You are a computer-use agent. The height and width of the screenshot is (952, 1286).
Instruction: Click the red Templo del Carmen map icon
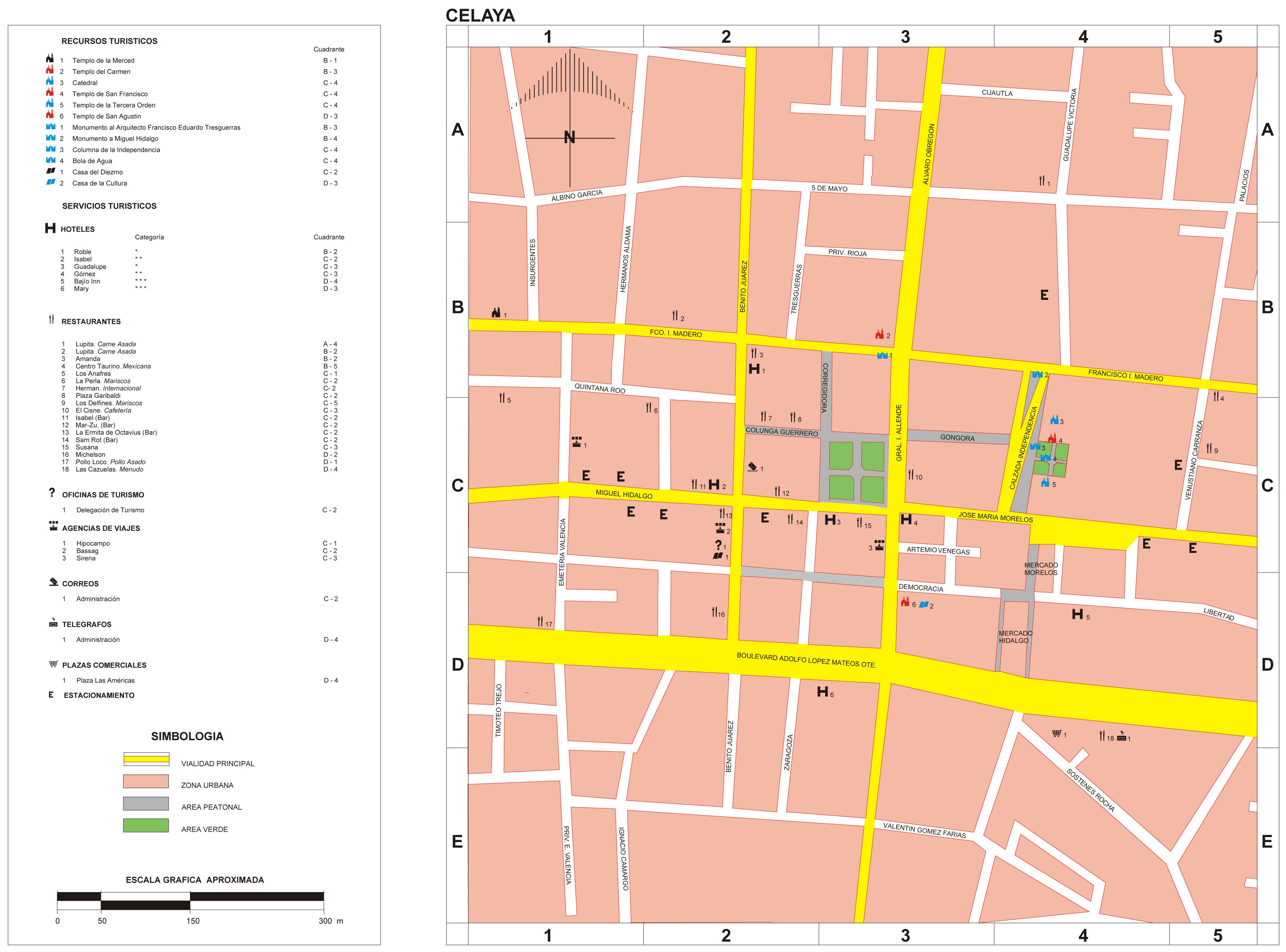(x=879, y=334)
